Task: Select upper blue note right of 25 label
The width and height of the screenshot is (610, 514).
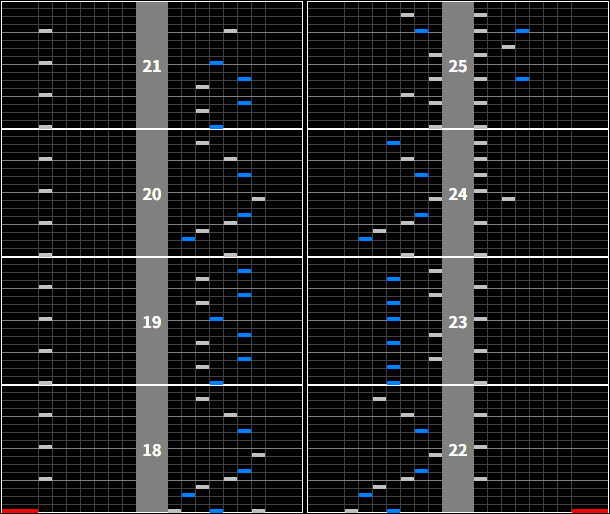Action: pyautogui.click(x=522, y=31)
